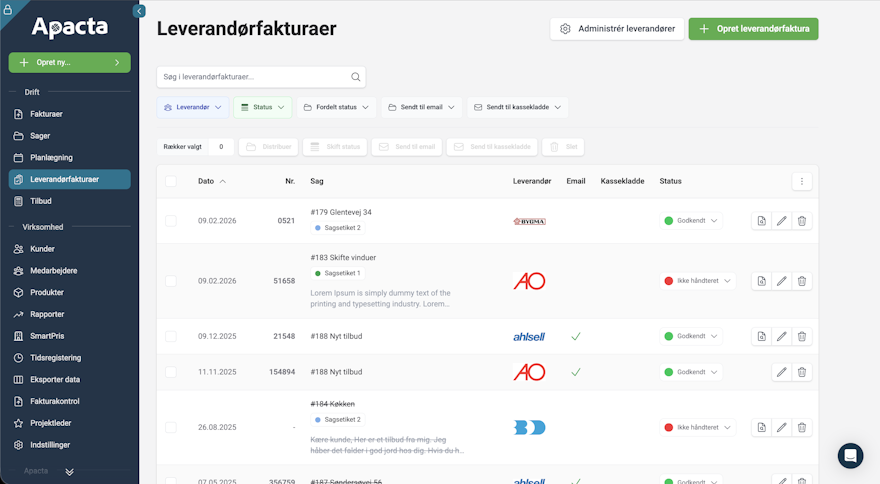Screen dimensions: 880x484
Task: Select the checkbox for invoice 0521
Action: [171, 221]
